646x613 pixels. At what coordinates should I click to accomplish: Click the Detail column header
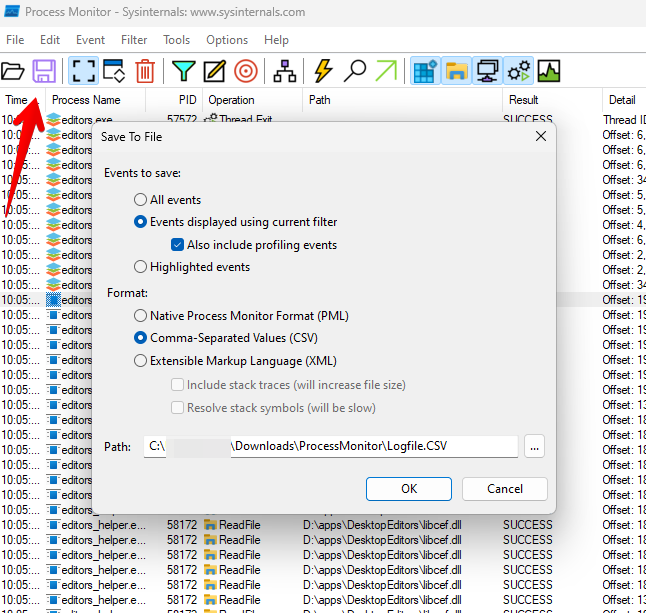click(624, 100)
